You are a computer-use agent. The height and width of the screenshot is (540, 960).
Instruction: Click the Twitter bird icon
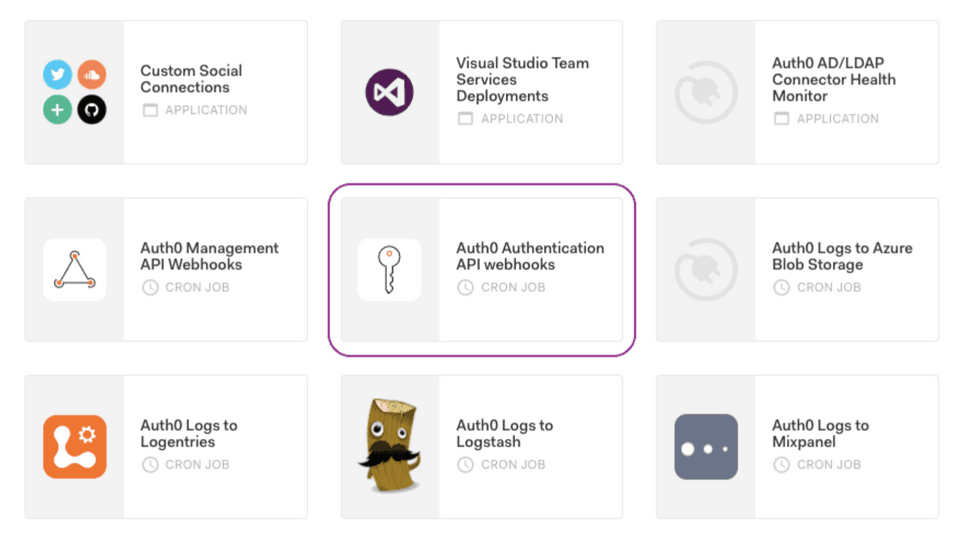(x=57, y=75)
